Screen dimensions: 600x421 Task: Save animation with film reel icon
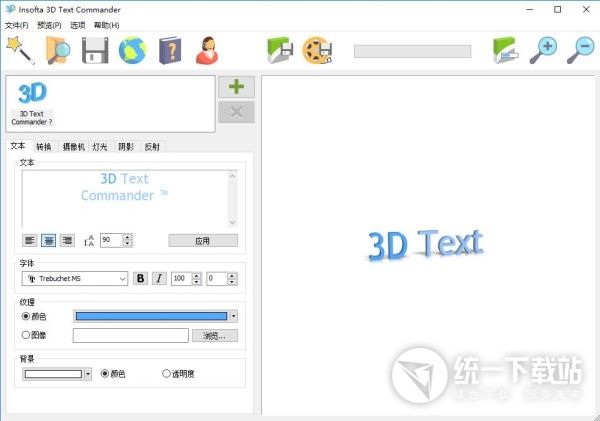317,50
